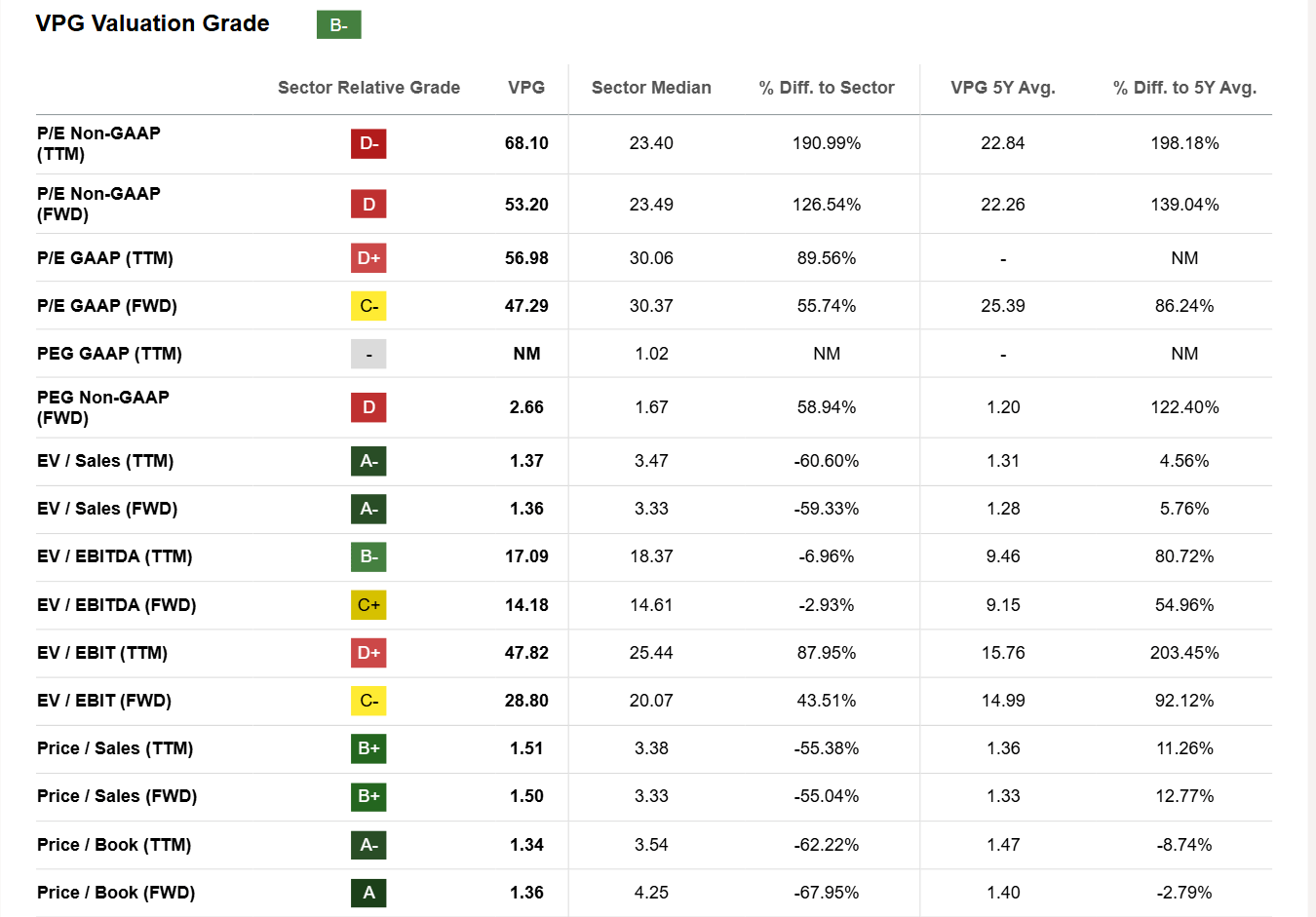This screenshot has height=917, width=1316.
Task: Open the EV / EBIT (TTM) metric label
Action: point(102,653)
